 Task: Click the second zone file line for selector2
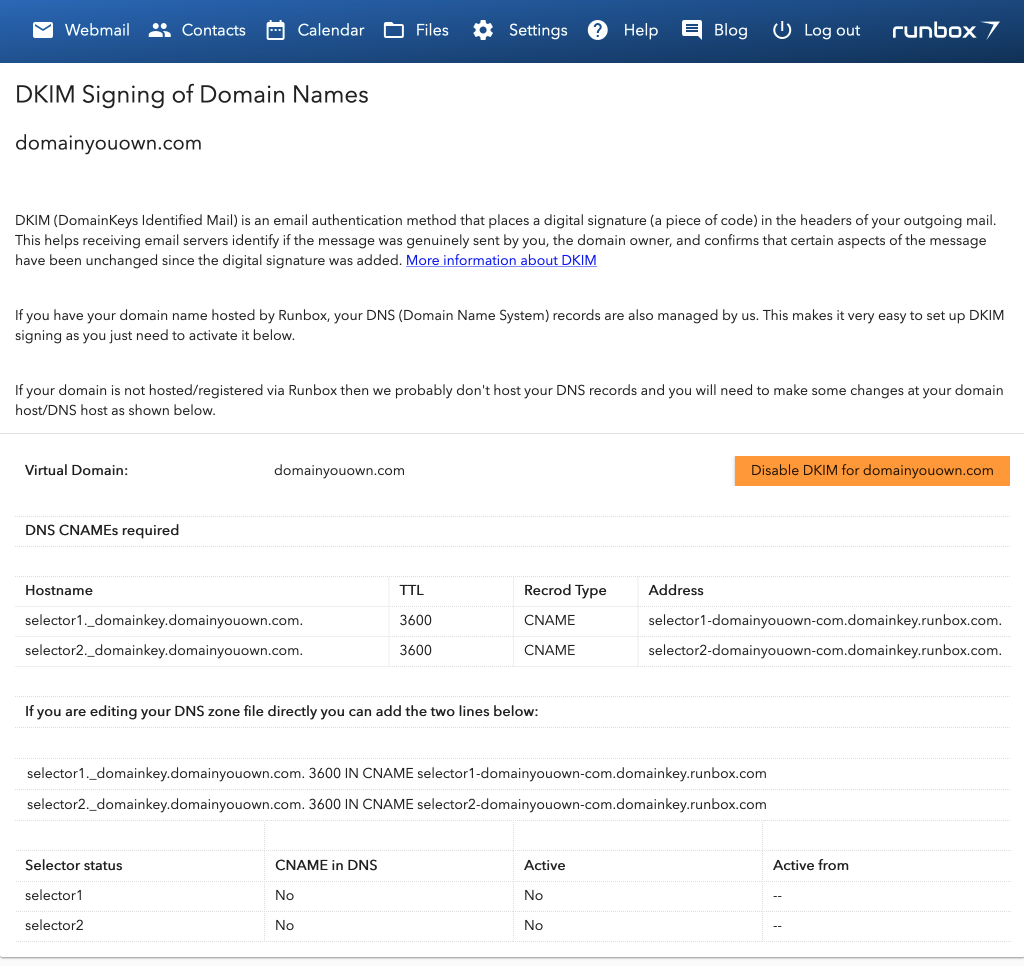click(x=397, y=804)
